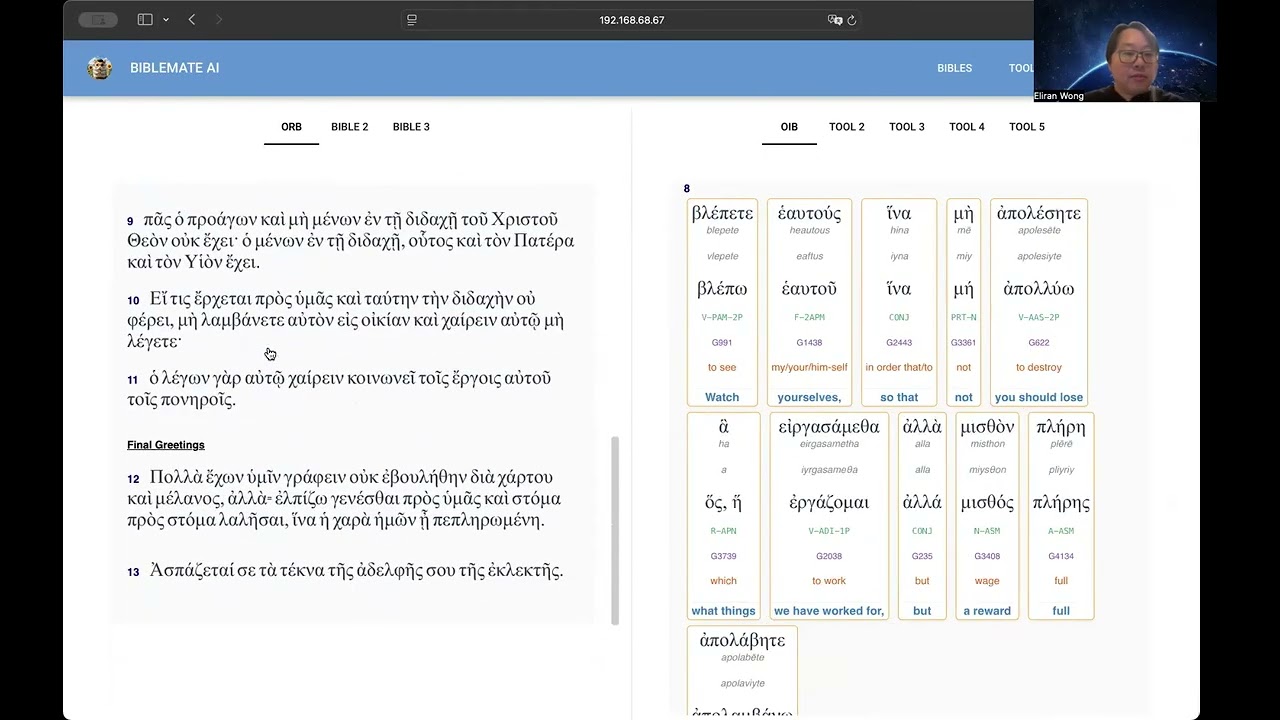Click verse number 9 in Greek text
The width and height of the screenshot is (1280, 720).
tap(130, 221)
